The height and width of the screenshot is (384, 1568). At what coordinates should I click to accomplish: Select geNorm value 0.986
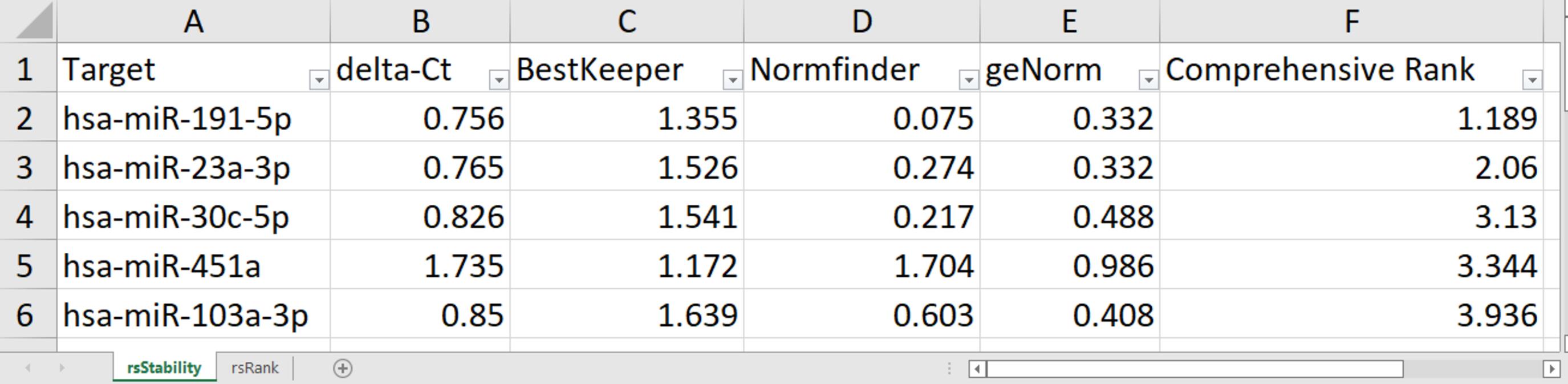click(1070, 265)
